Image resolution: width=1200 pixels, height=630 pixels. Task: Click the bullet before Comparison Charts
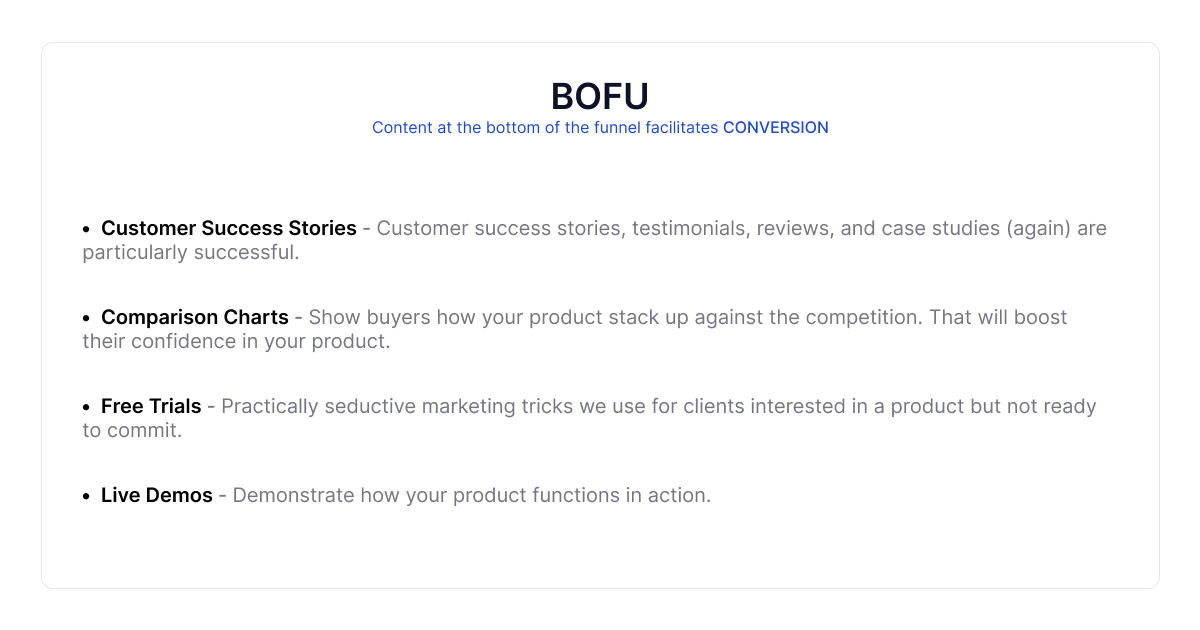pyautogui.click(x=87, y=318)
